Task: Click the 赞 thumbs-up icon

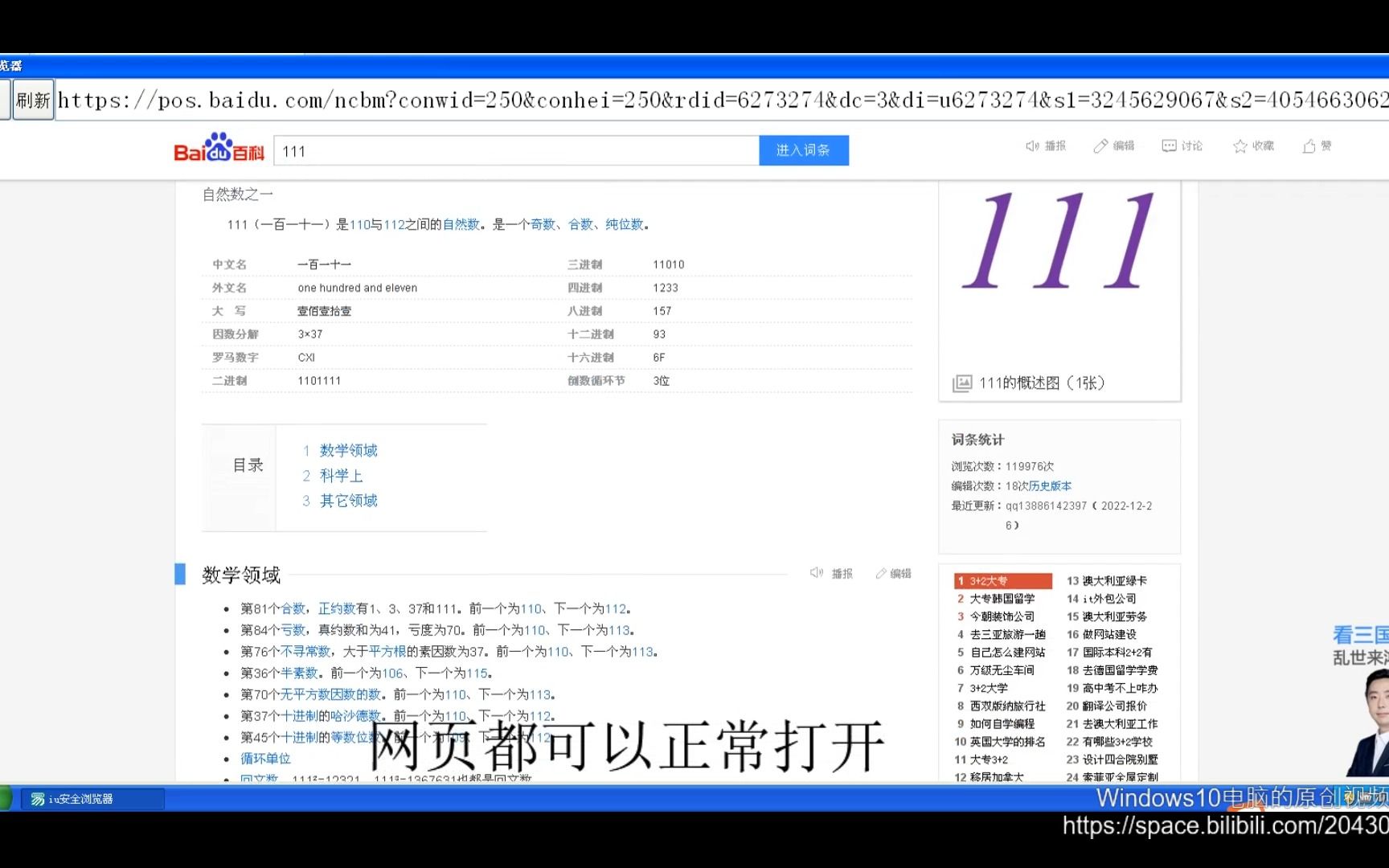Action: coord(1308,145)
